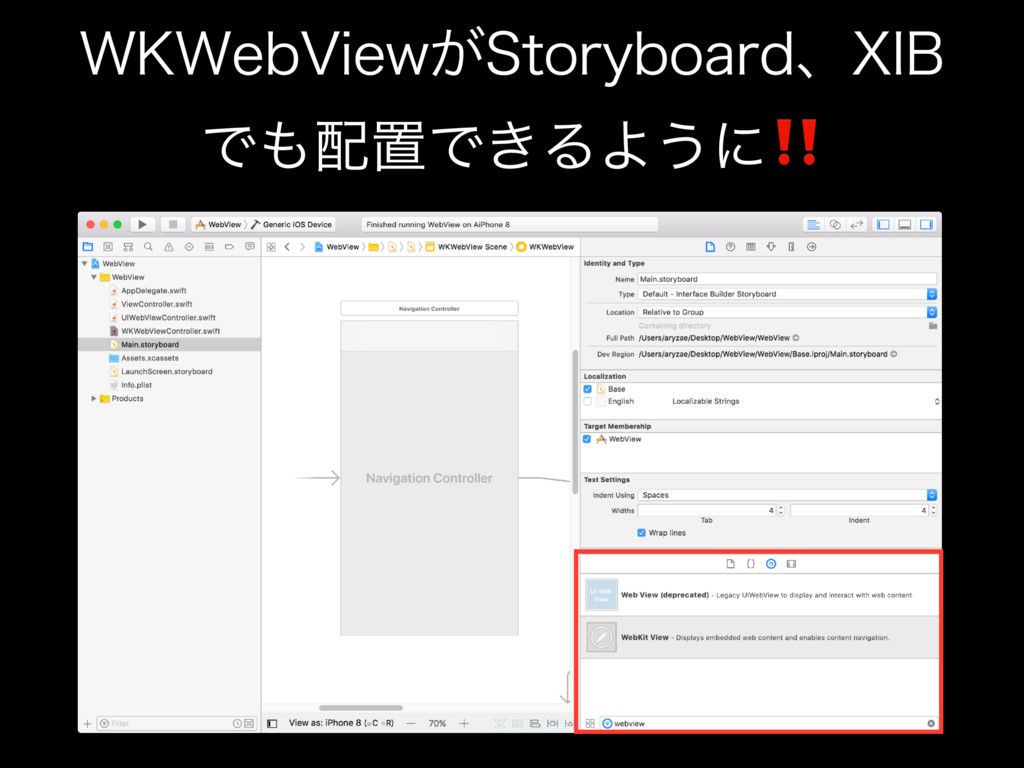This screenshot has height=768, width=1024.
Task: Select the Code Snippet library braces icon
Action: tap(751, 564)
